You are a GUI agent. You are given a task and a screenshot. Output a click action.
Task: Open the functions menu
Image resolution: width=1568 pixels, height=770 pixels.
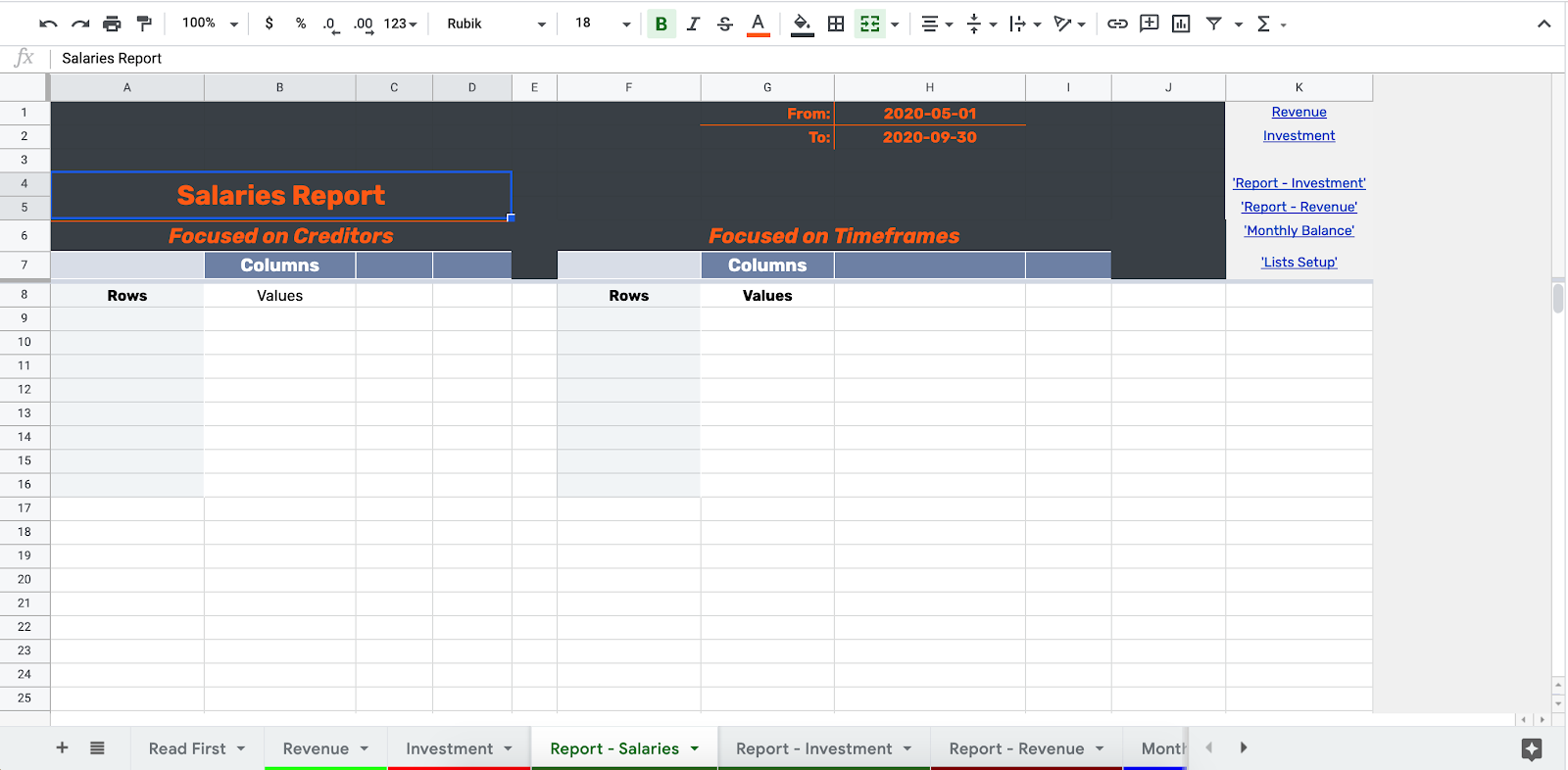point(1270,24)
